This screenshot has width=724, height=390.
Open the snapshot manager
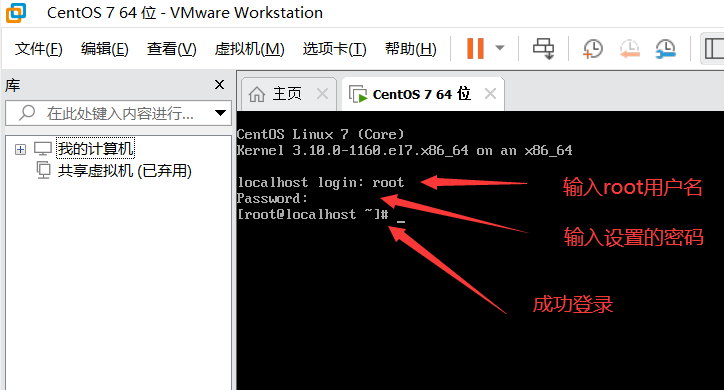pyautogui.click(x=665, y=48)
